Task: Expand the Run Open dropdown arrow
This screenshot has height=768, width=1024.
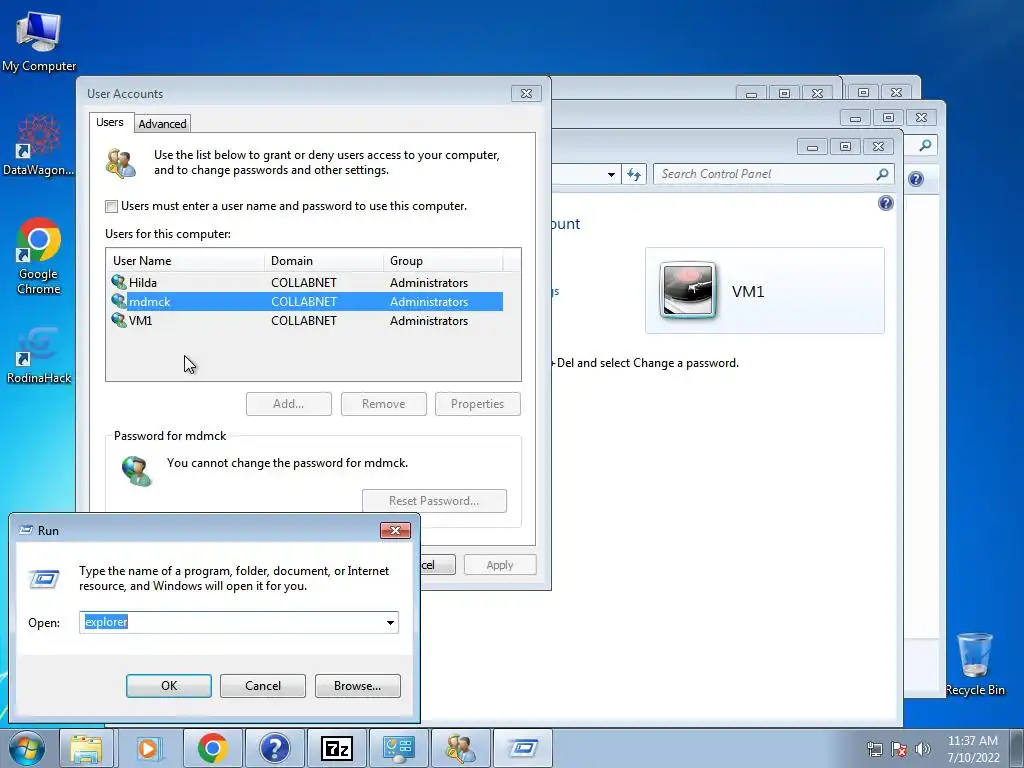Action: [x=391, y=622]
